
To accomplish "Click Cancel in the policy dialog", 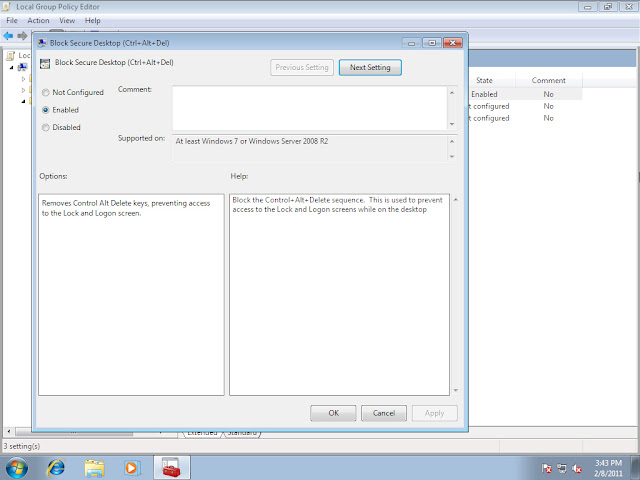I will [384, 413].
